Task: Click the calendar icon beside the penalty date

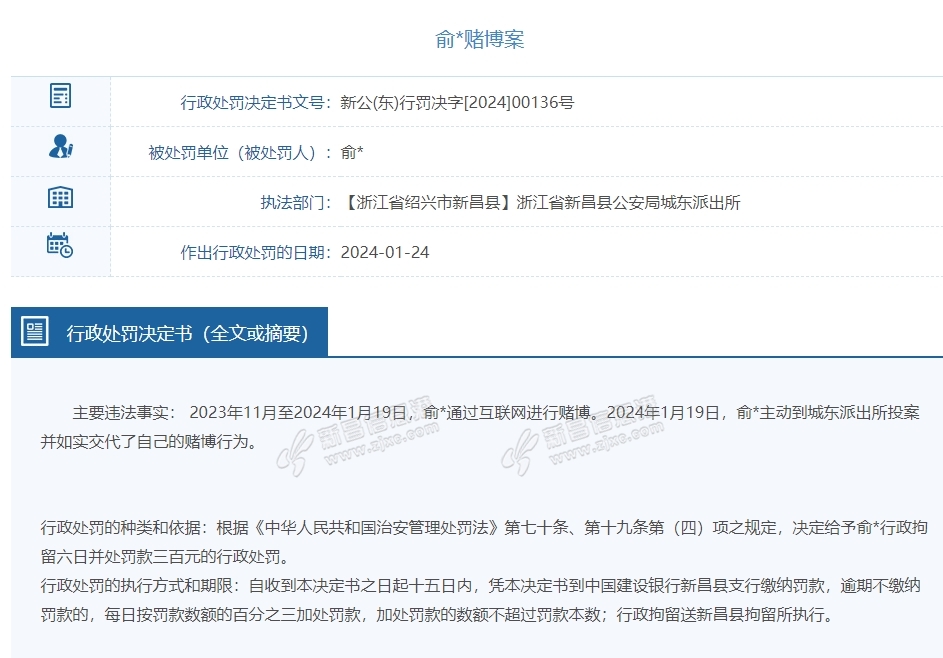Action: (60, 245)
